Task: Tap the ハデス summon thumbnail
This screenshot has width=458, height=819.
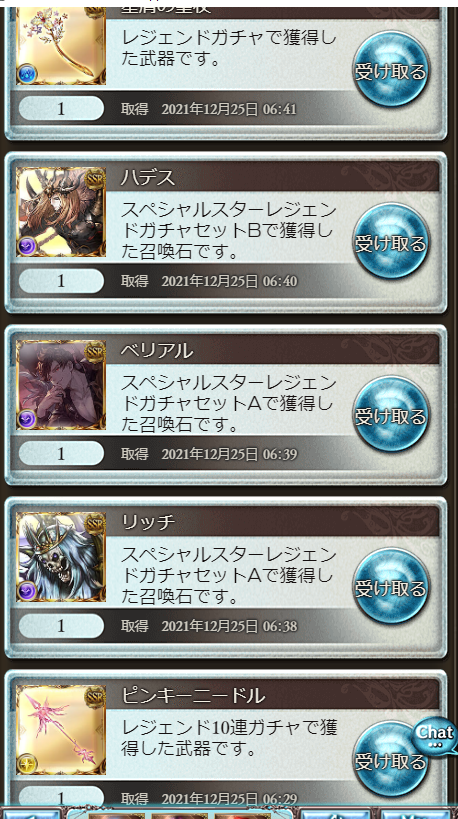Action: tap(61, 212)
